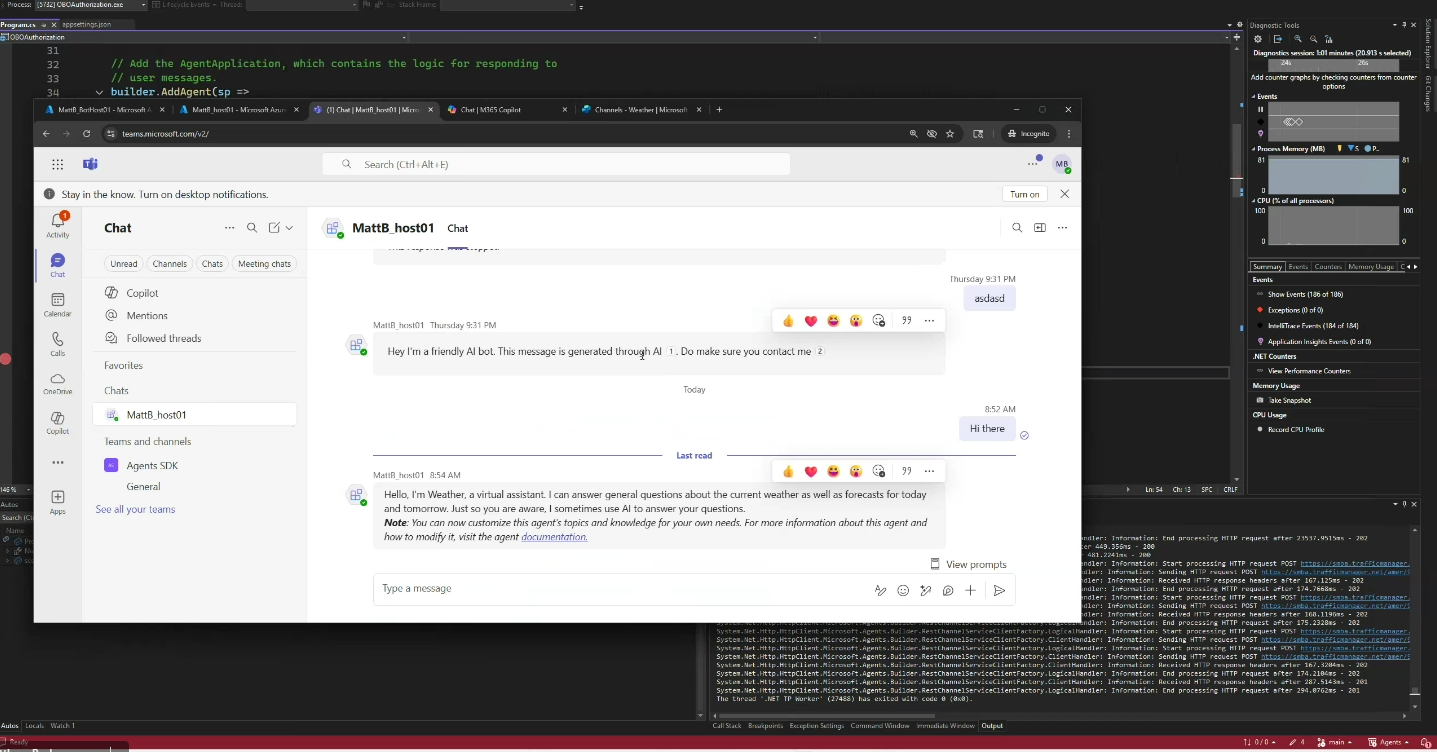The height and width of the screenshot is (752, 1437).
Task: Open the MB profile avatar menu
Action: 1062,164
